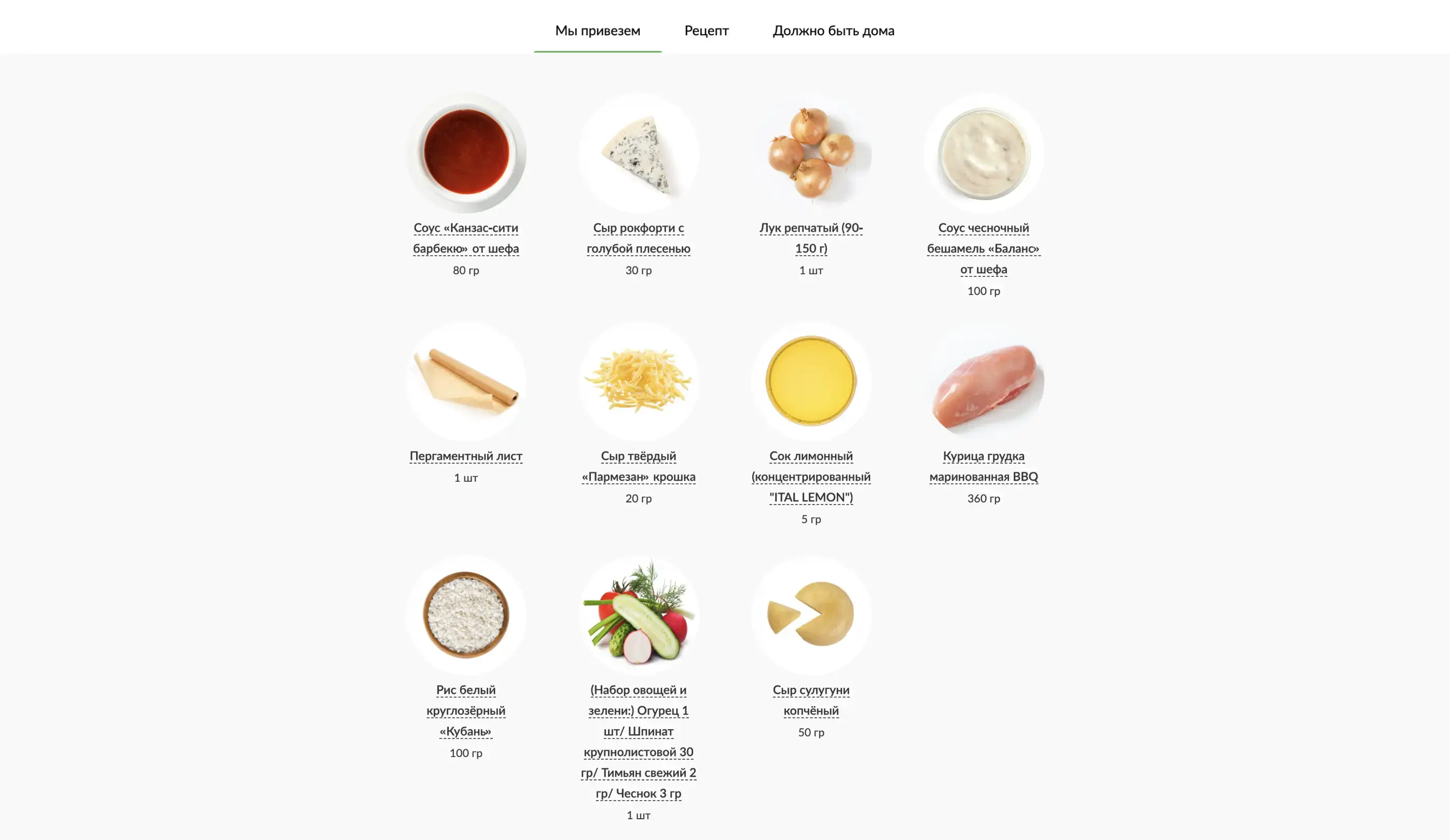This screenshot has height=840, width=1450.
Task: Open the Сыр рокфорти link
Action: 639,238
